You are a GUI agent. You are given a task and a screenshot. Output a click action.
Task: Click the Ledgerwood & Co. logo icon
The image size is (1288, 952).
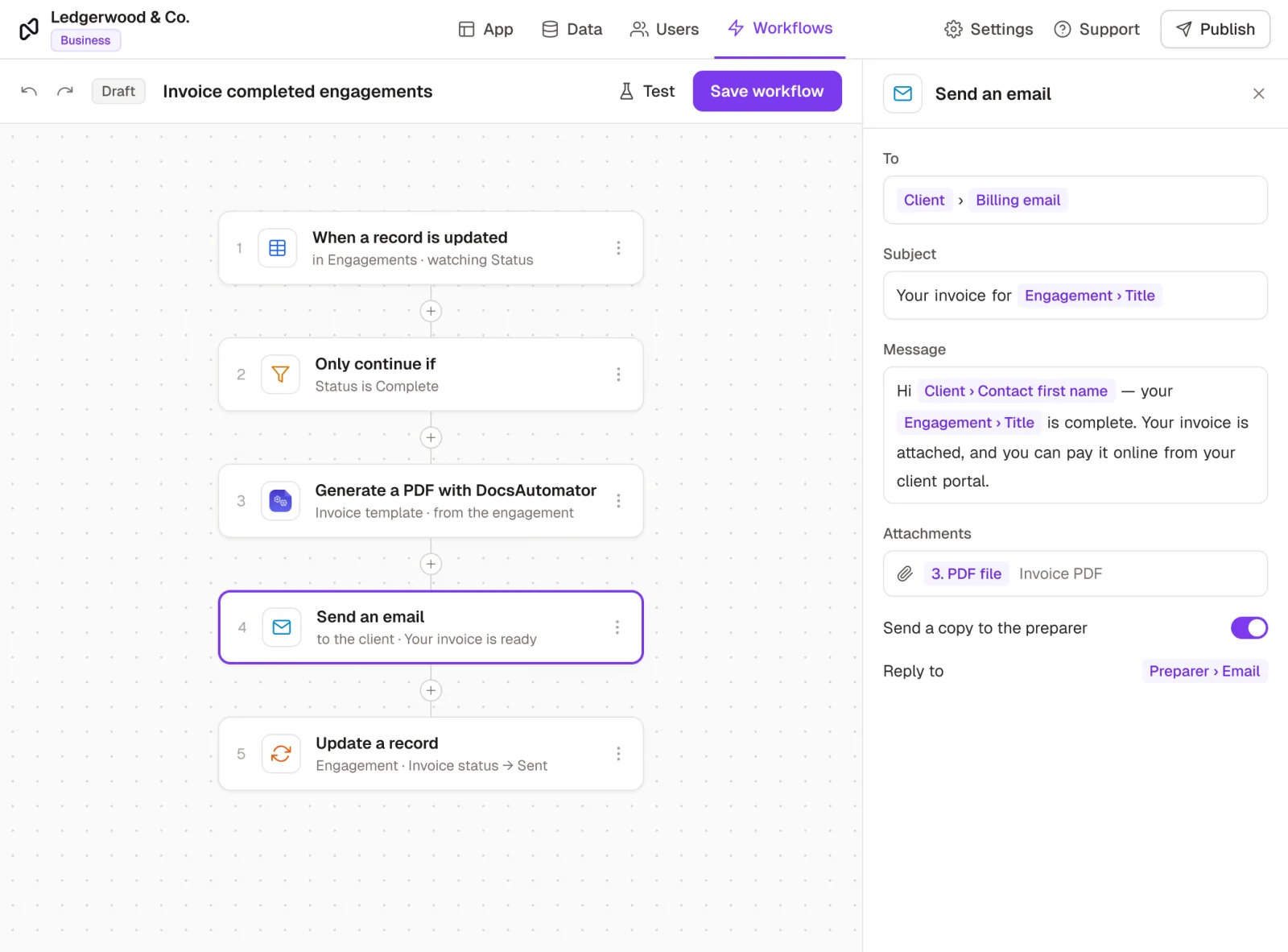click(x=29, y=29)
